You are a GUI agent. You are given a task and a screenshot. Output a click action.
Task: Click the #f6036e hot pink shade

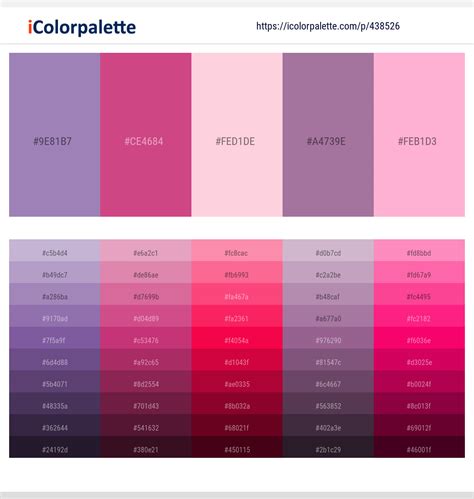[x=419, y=338]
